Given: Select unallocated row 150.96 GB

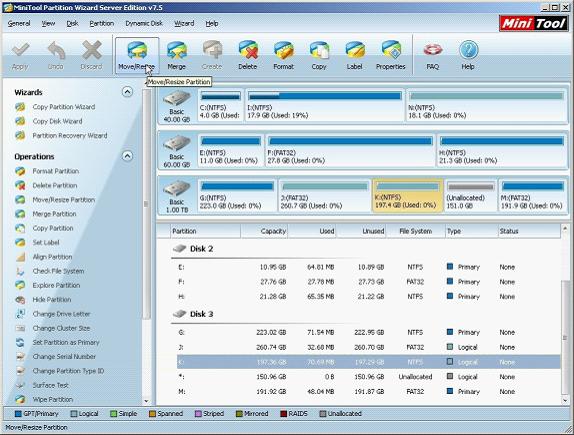Looking at the screenshot, I should coord(369,377).
